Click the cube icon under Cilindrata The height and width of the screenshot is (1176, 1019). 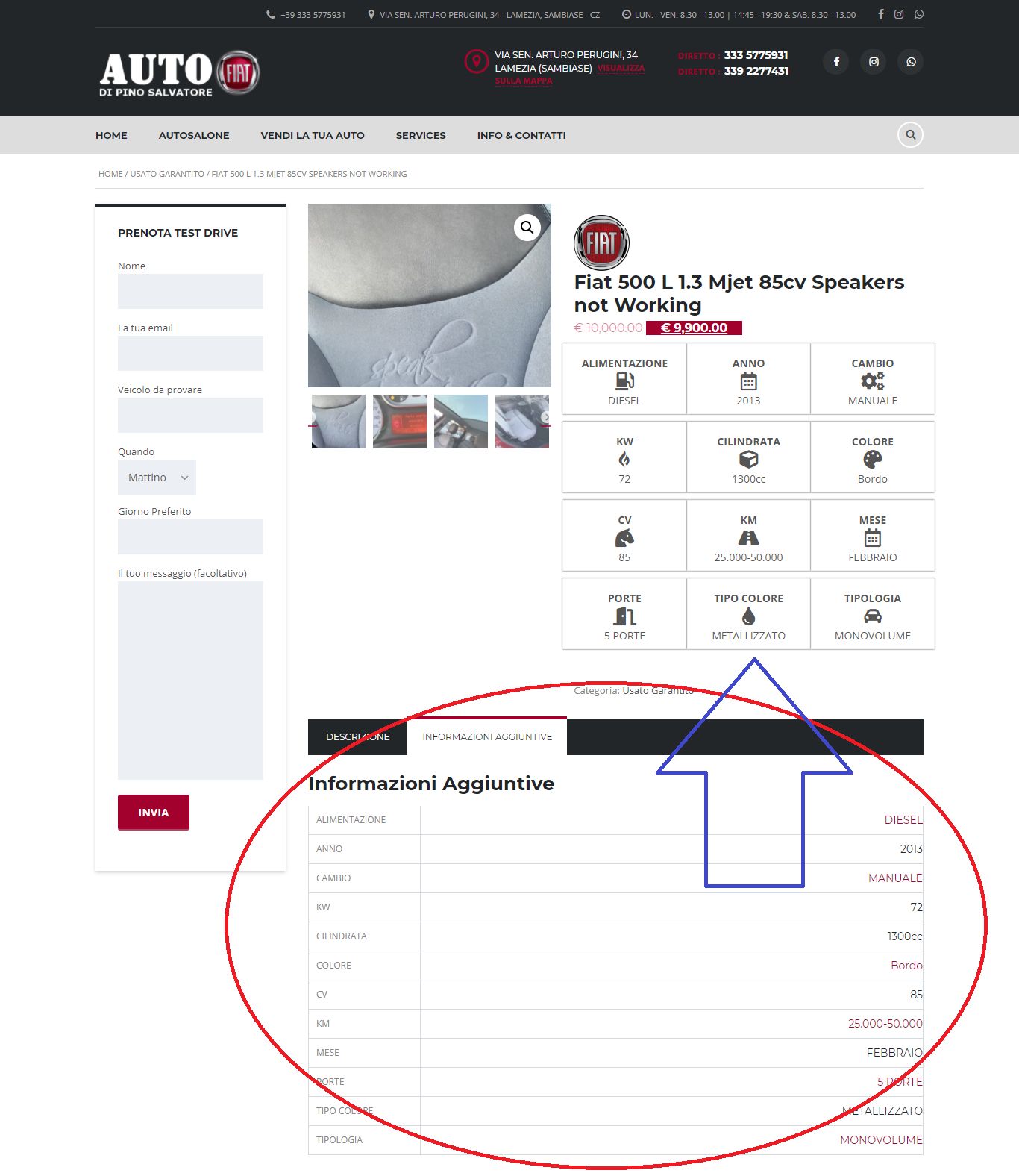coord(748,460)
